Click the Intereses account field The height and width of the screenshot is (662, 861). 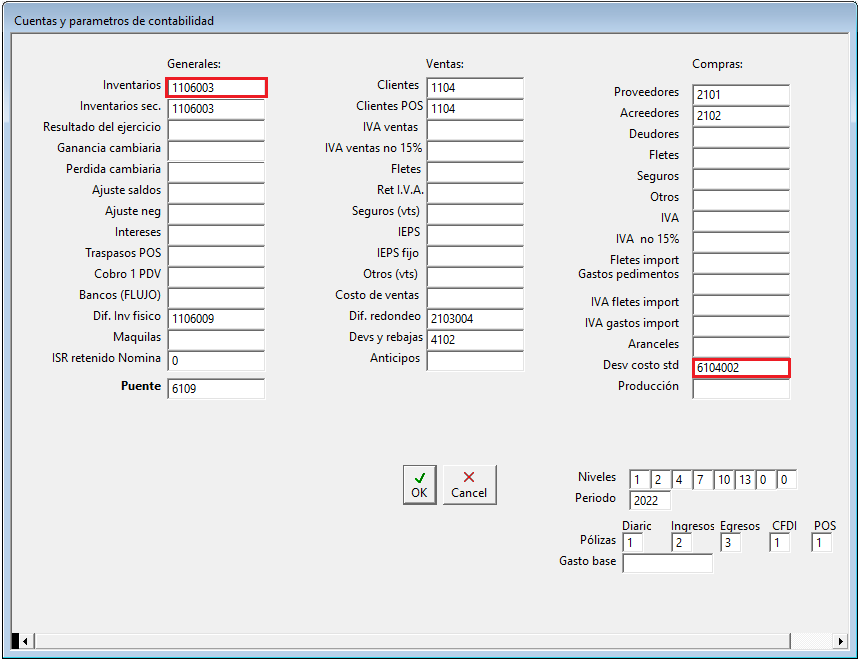[x=216, y=235]
